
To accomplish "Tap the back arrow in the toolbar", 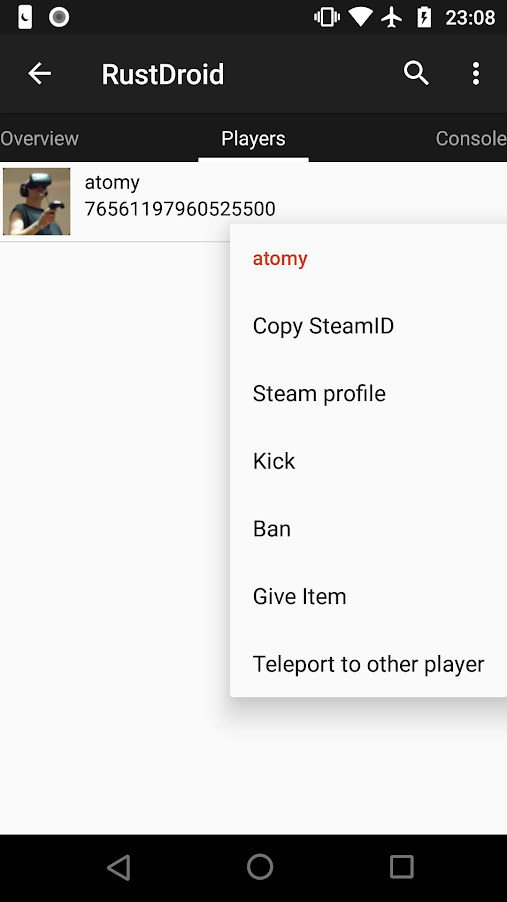I will click(40, 74).
